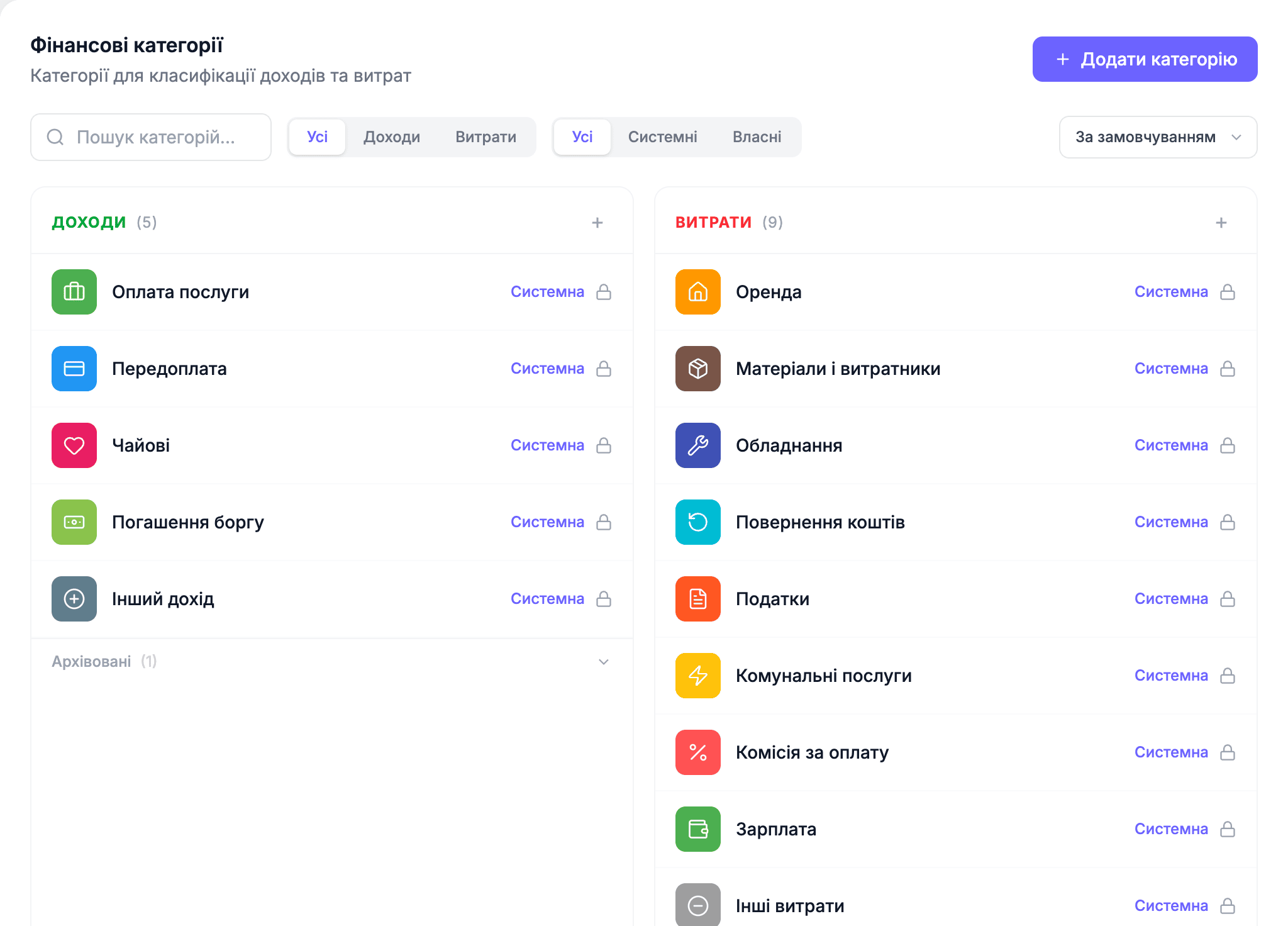Click the plus-circle icon for Інший дохід
Screen dimensions: 1288x926
[x=74, y=599]
